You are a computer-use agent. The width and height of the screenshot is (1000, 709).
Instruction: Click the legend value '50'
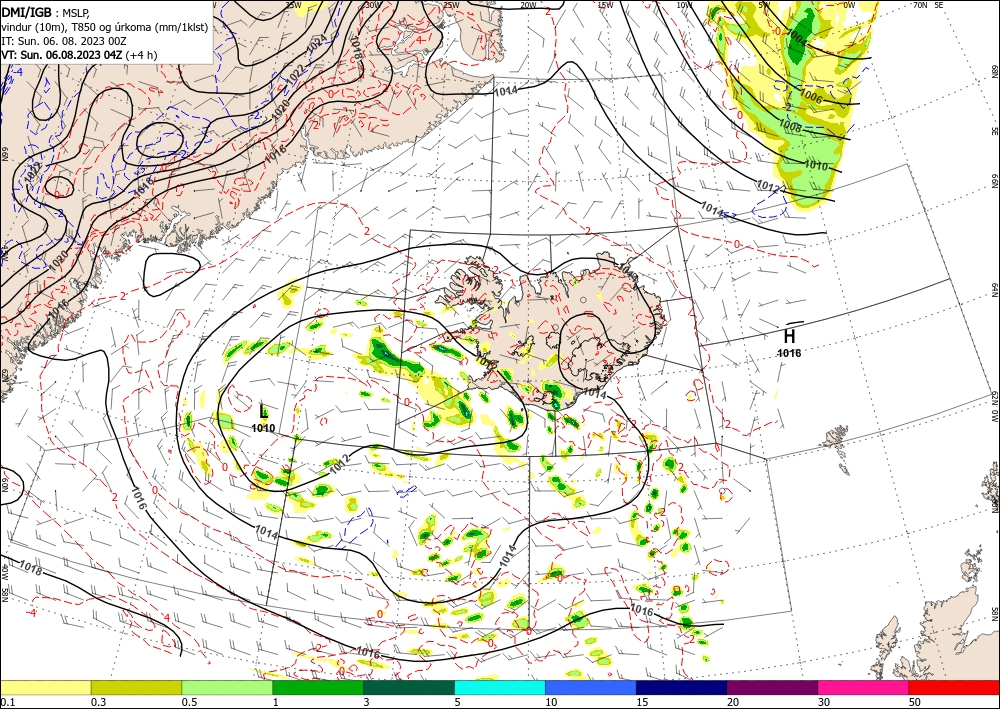coord(915,702)
